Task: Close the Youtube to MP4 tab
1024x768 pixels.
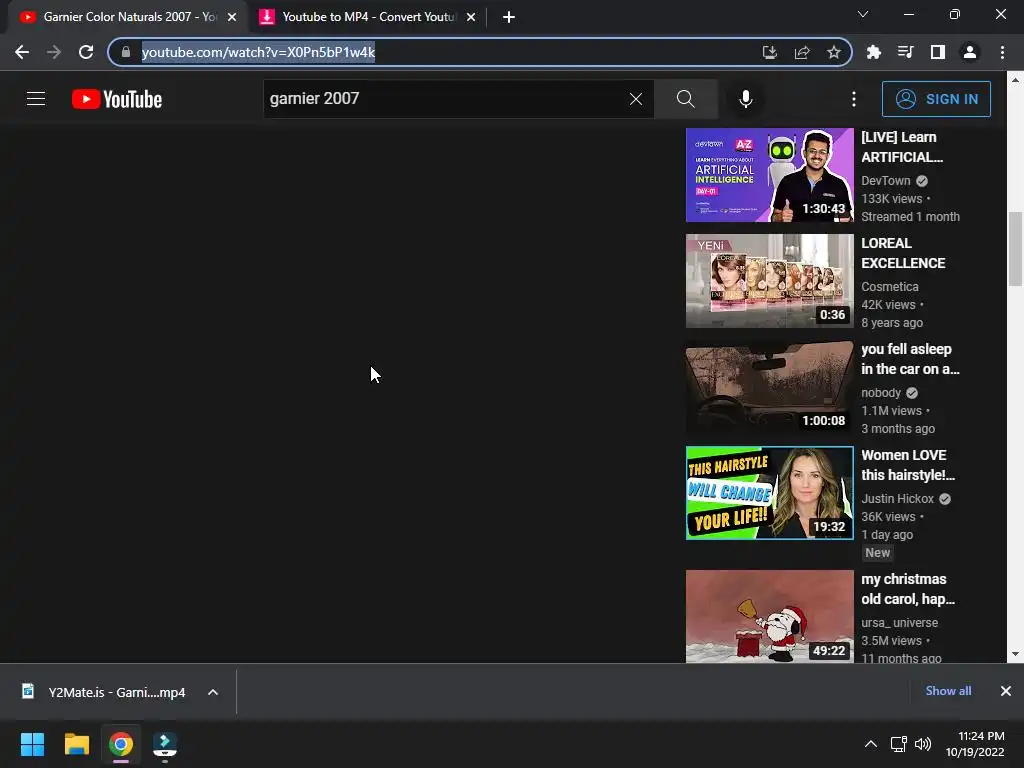Action: click(x=471, y=17)
